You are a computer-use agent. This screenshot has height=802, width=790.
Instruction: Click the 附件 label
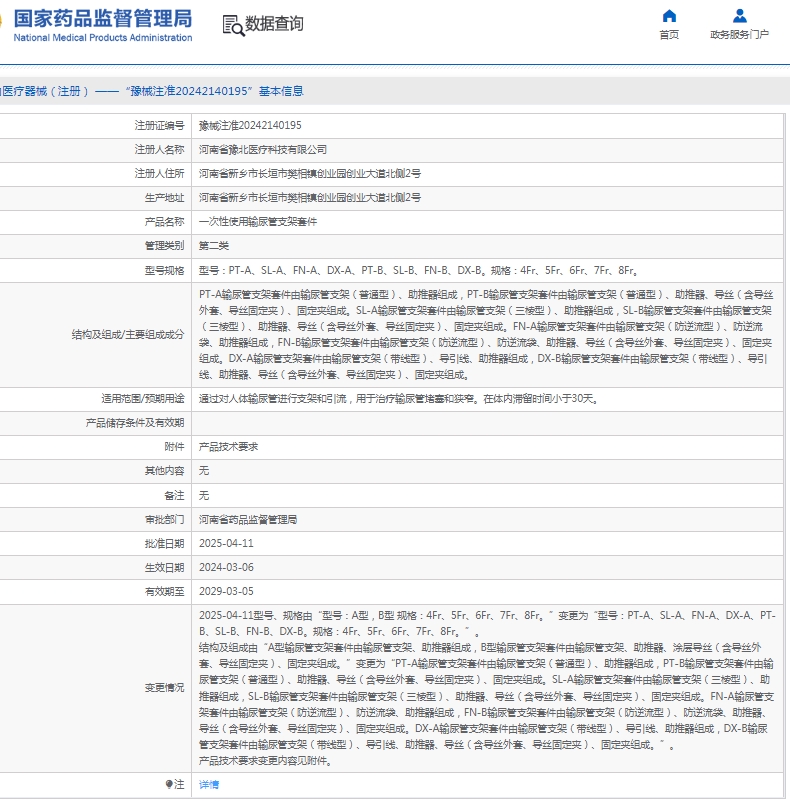[x=174, y=447]
